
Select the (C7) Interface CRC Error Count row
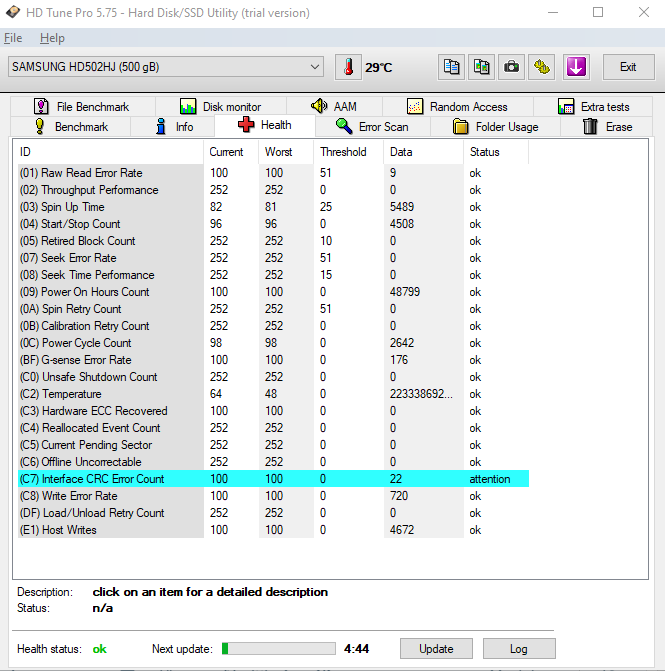(x=273, y=479)
